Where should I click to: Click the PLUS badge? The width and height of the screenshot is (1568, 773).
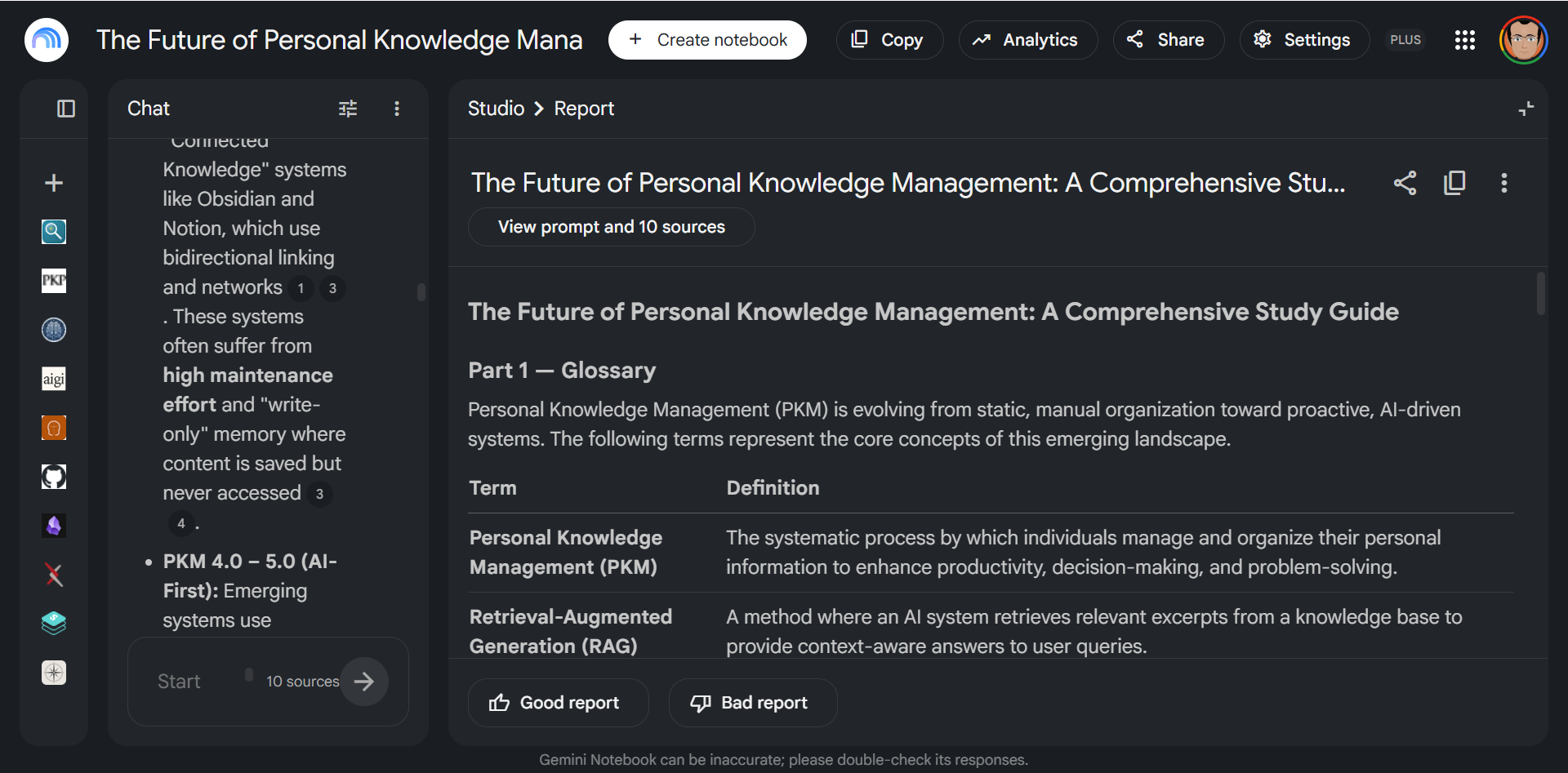tap(1405, 40)
